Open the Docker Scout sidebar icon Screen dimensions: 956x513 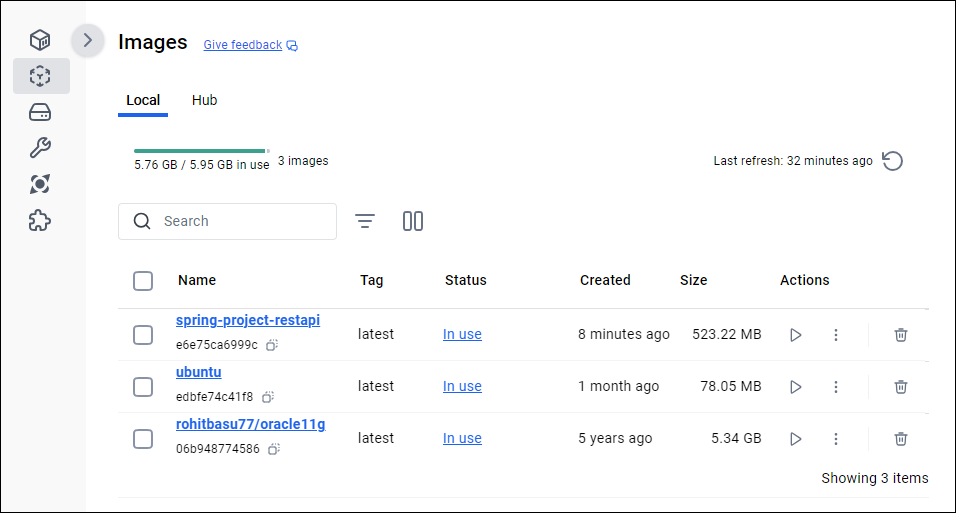pyautogui.click(x=40, y=184)
